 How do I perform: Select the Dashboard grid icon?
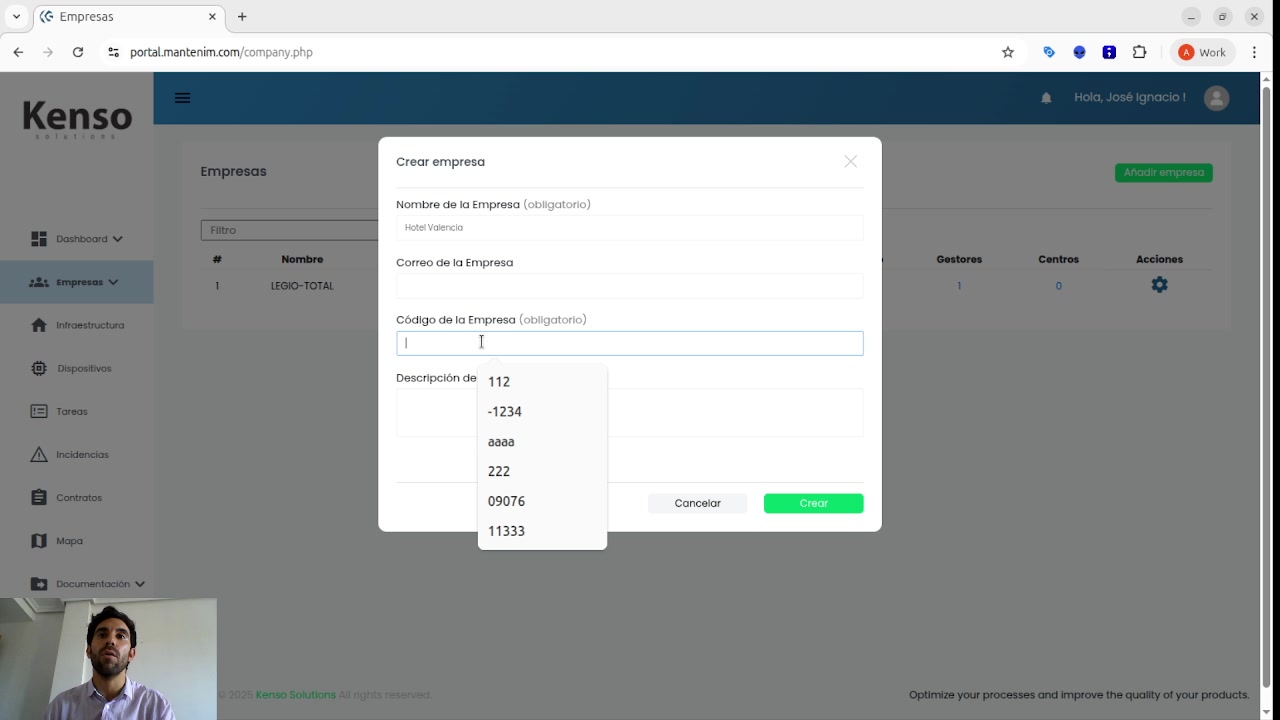[38, 238]
